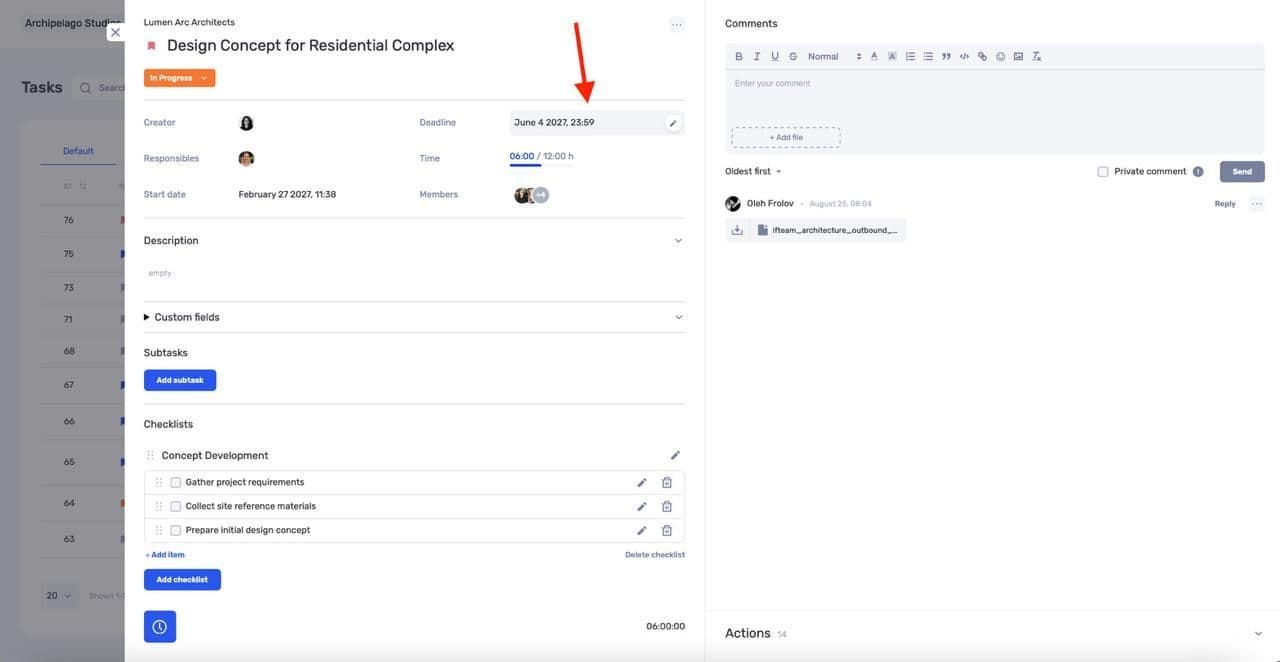Download the attached ifteam_architecture file
This screenshot has height=662, width=1280.
(737, 230)
